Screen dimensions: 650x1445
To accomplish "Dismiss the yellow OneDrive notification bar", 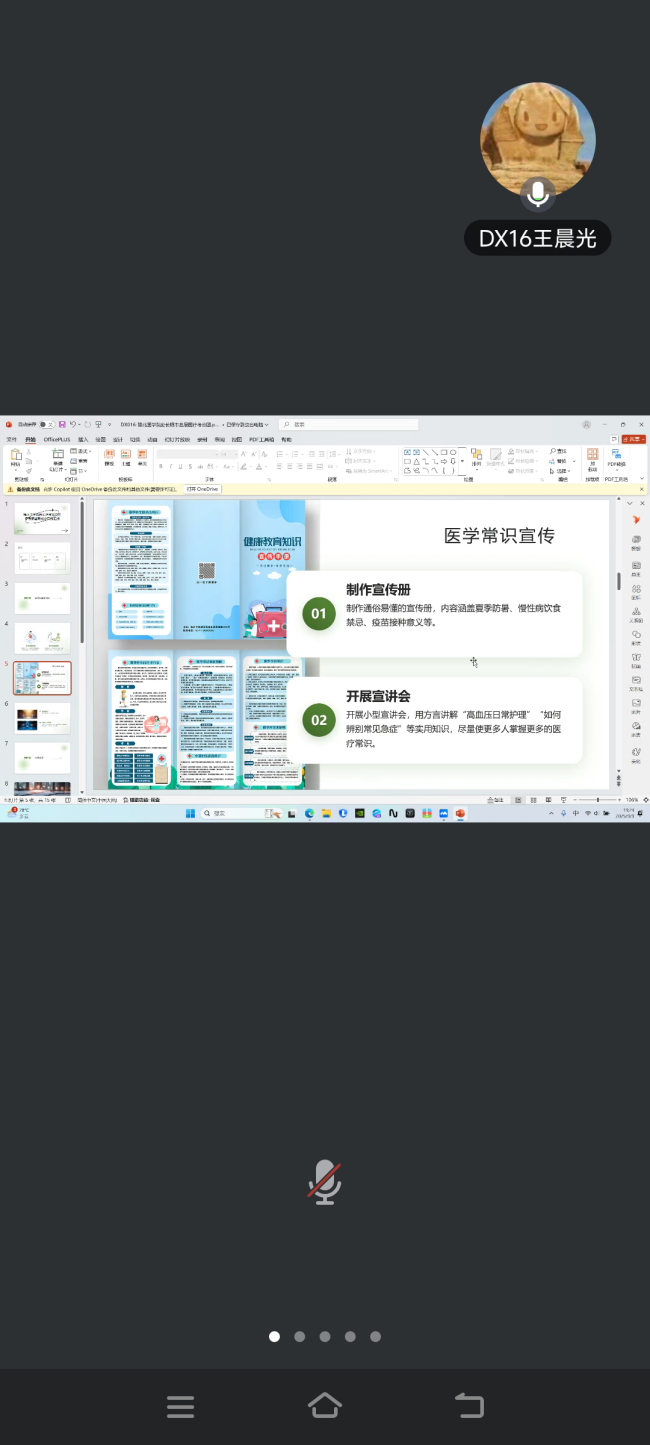I will [x=642, y=489].
